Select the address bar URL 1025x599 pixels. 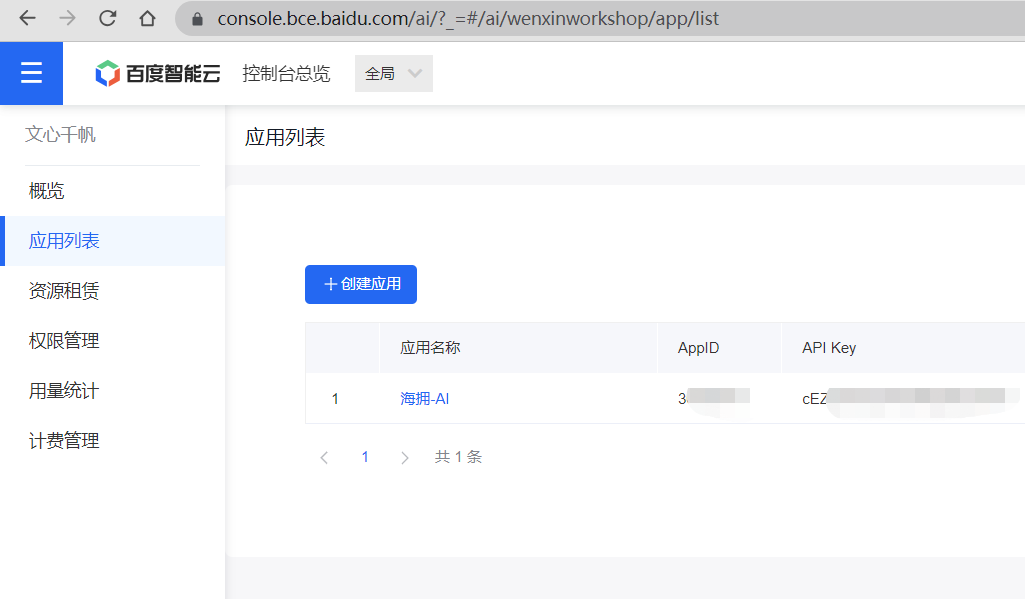click(x=468, y=18)
